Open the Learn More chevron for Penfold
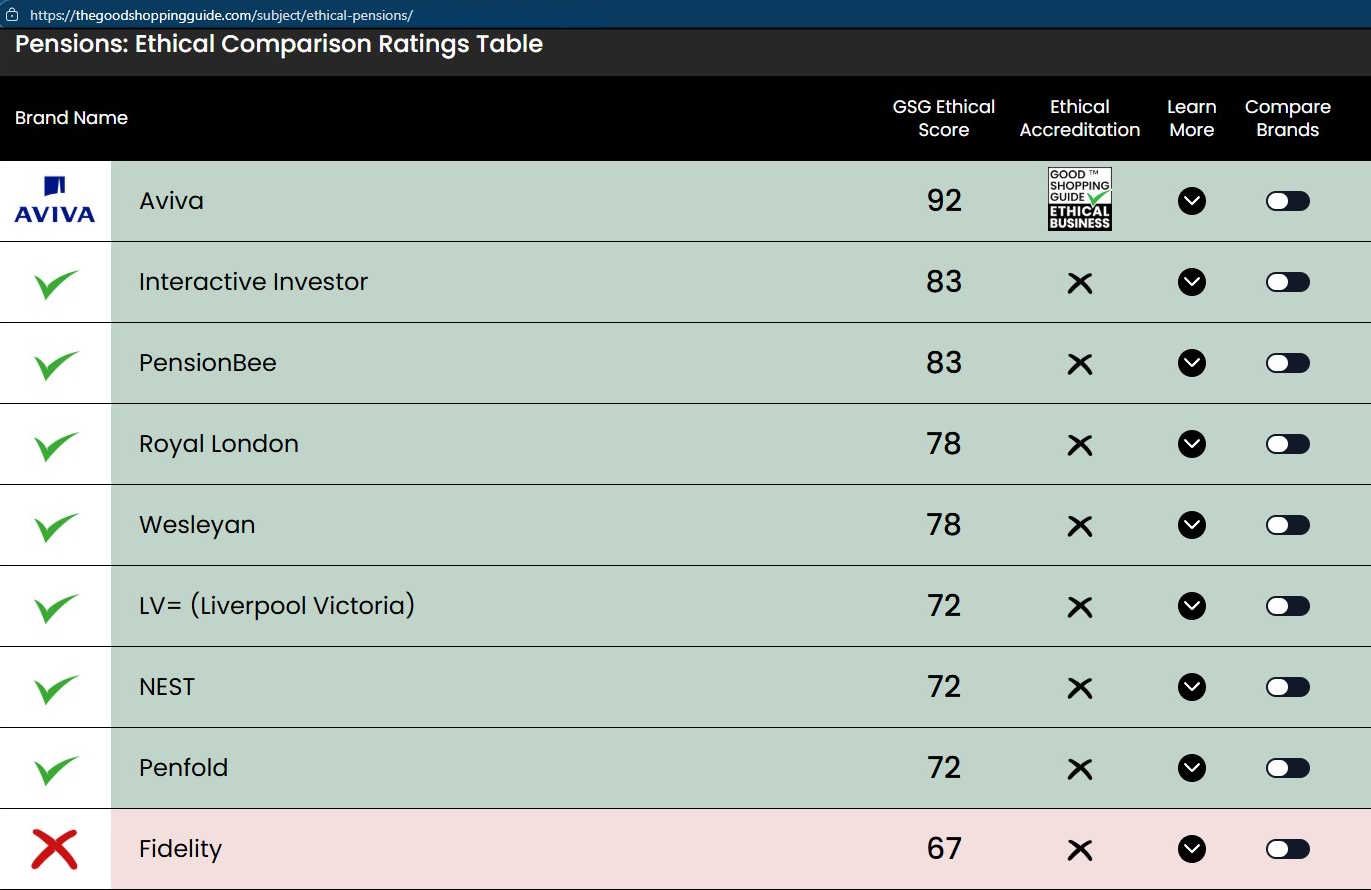1371x890 pixels. (1191, 768)
